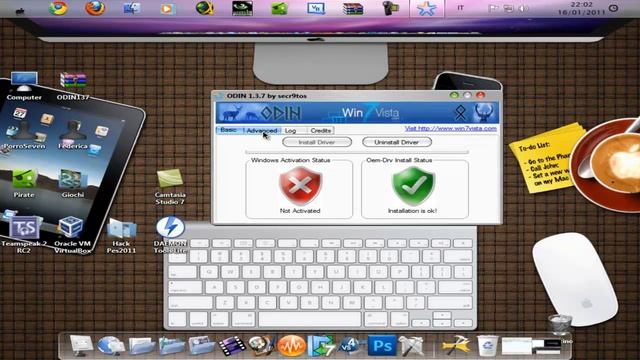Open the NVIDIA icon in the top bar
Screen dimensions: 640x360
242,9
